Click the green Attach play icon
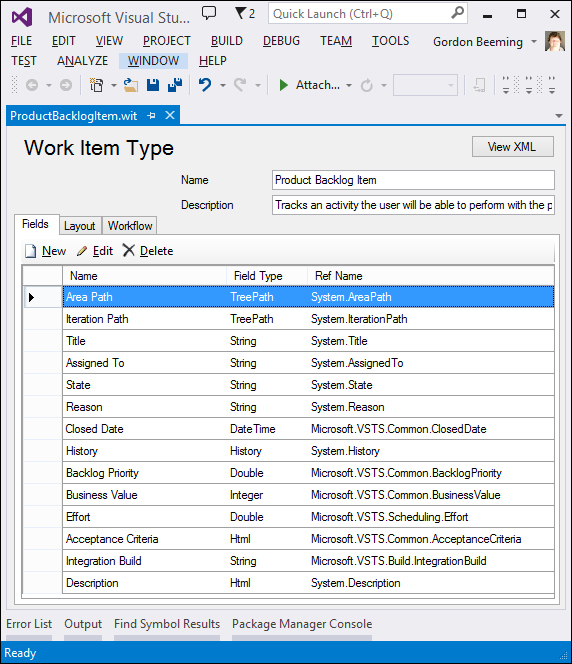572x664 pixels. [x=284, y=85]
